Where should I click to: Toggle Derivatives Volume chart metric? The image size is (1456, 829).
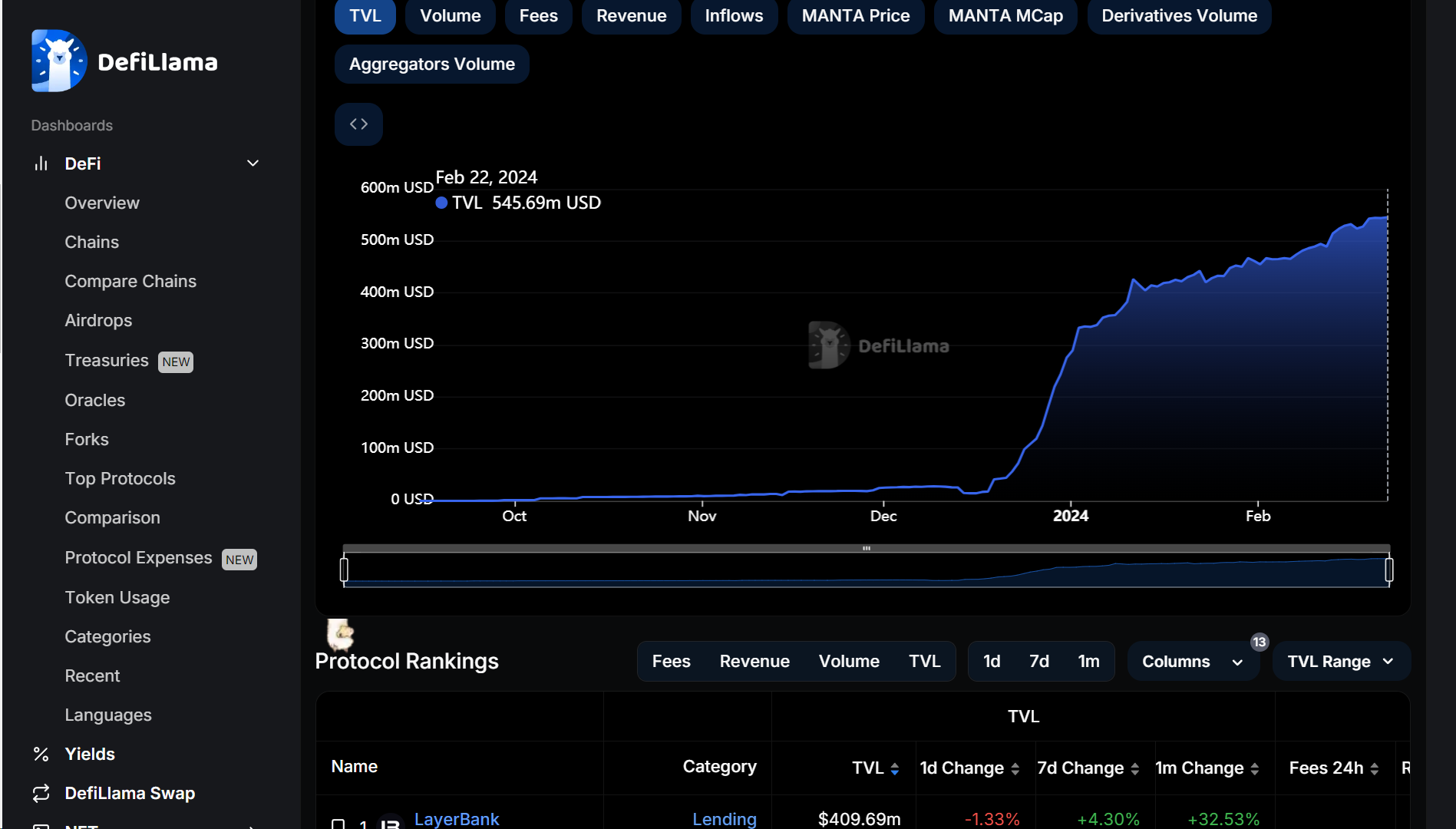coord(1180,16)
